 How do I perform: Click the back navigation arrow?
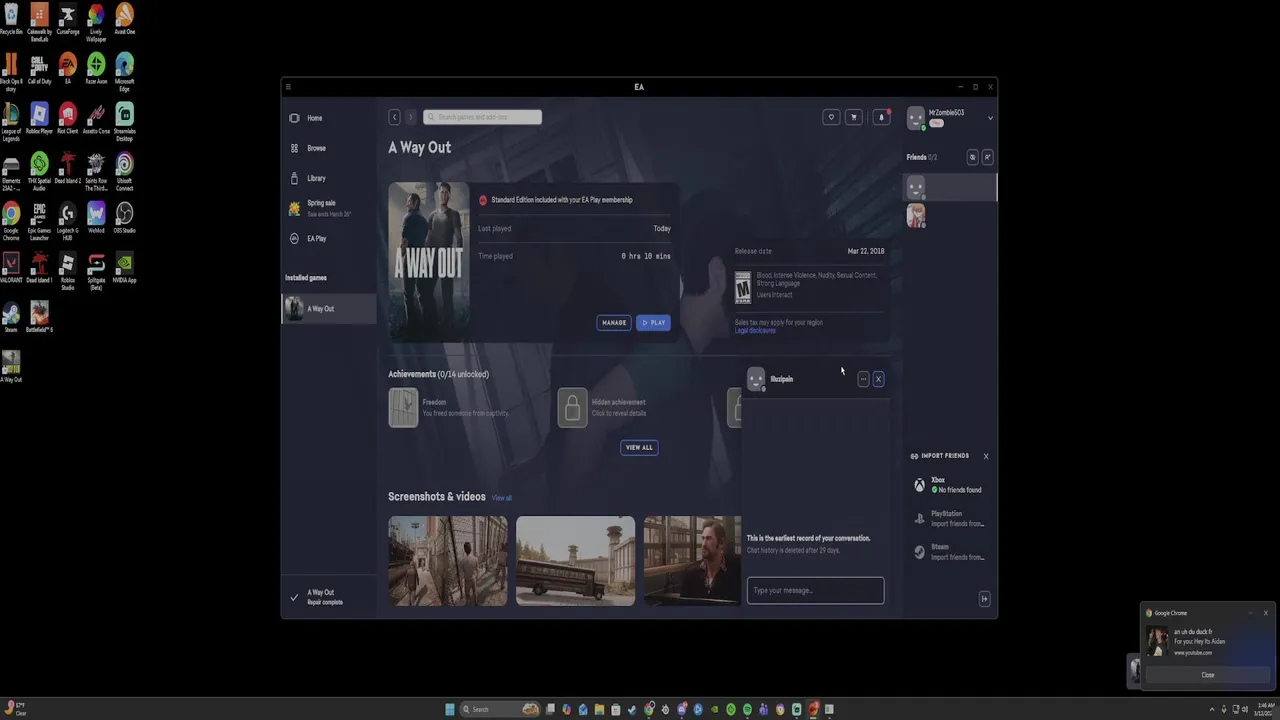click(x=394, y=117)
